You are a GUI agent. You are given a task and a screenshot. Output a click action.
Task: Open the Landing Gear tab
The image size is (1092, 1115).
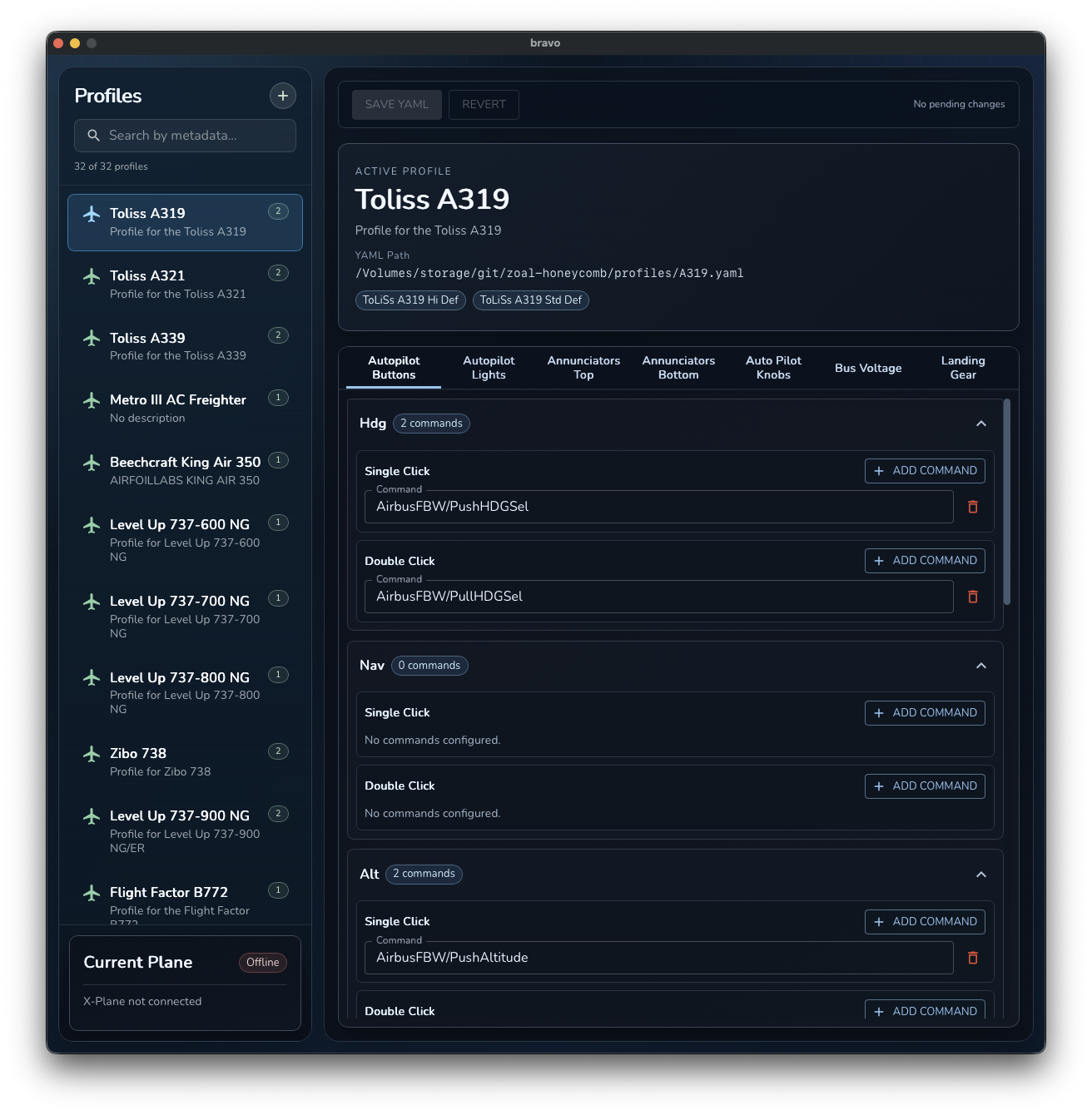pos(963,367)
